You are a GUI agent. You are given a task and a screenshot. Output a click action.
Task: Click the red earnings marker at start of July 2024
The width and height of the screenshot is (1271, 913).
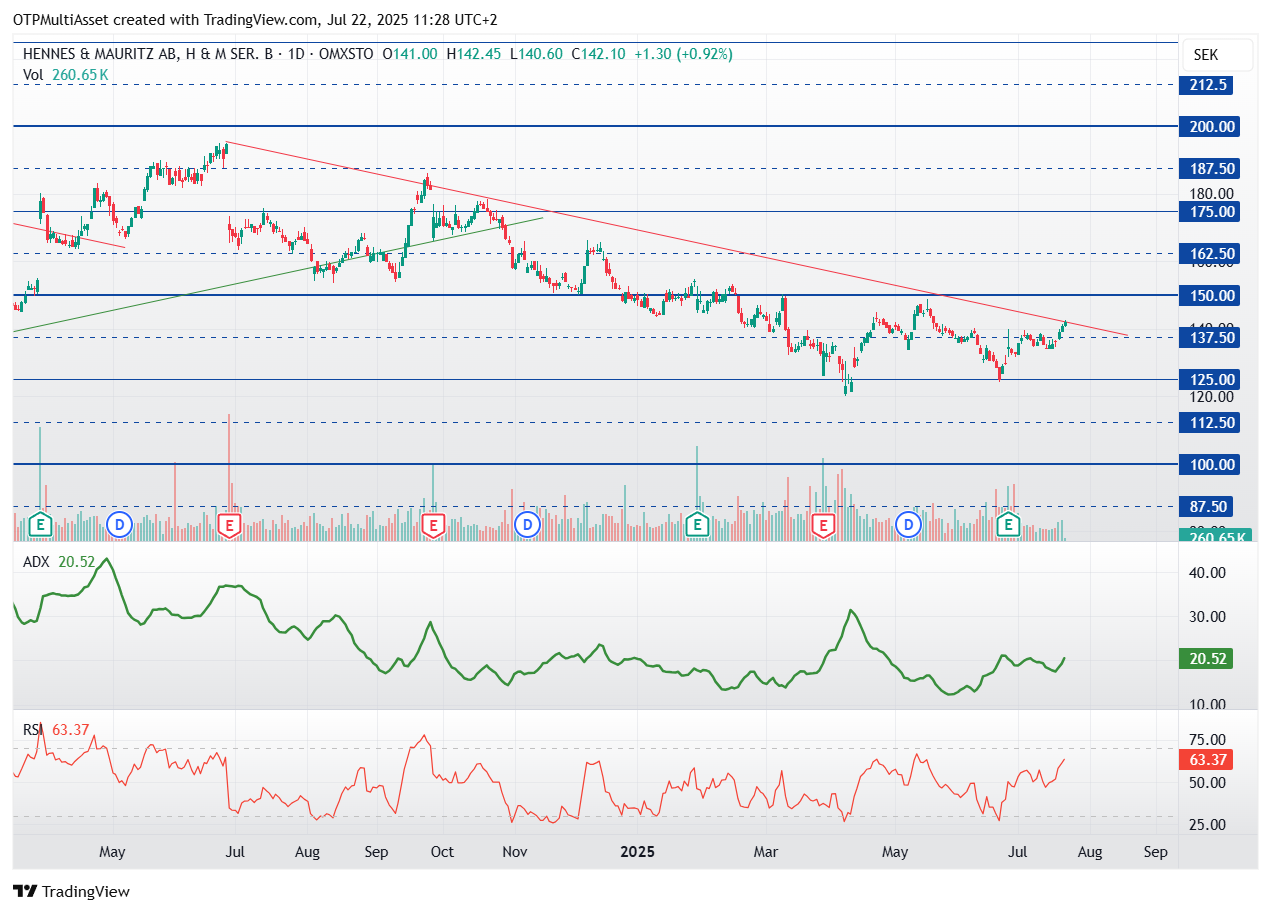tap(230, 524)
